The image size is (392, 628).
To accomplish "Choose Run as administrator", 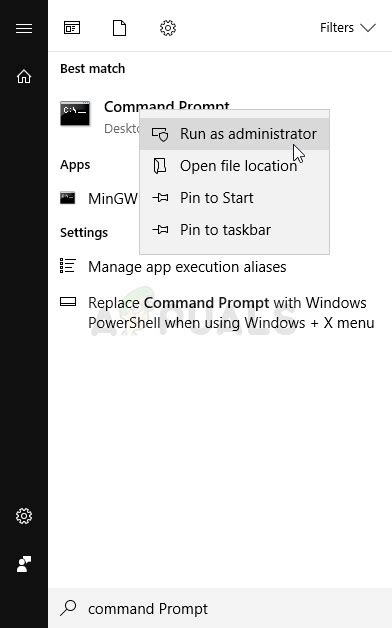I will (x=234, y=134).
